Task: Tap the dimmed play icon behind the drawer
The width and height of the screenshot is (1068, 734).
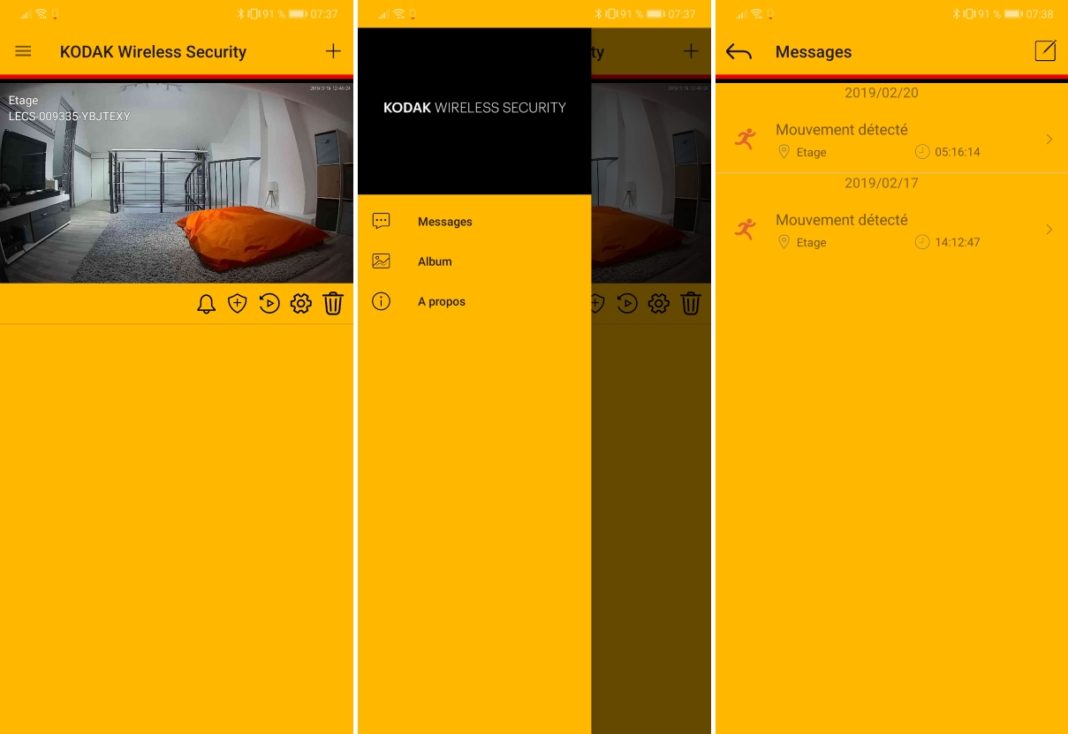Action: [x=627, y=304]
